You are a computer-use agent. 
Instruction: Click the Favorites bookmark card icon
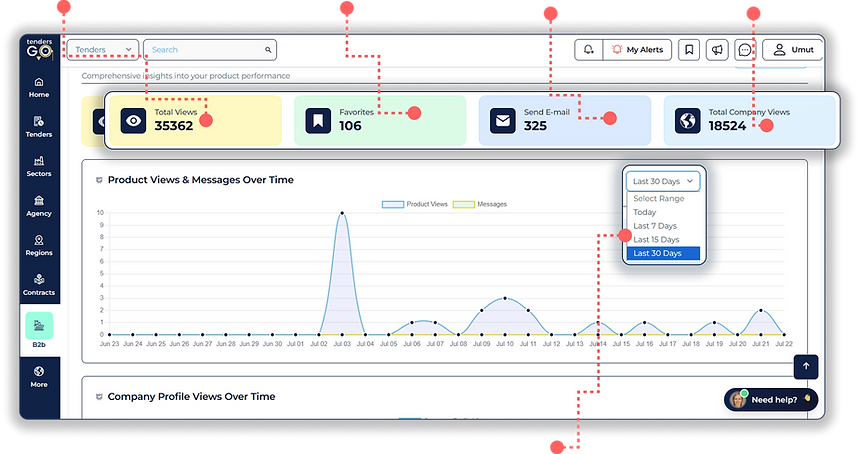(318, 120)
